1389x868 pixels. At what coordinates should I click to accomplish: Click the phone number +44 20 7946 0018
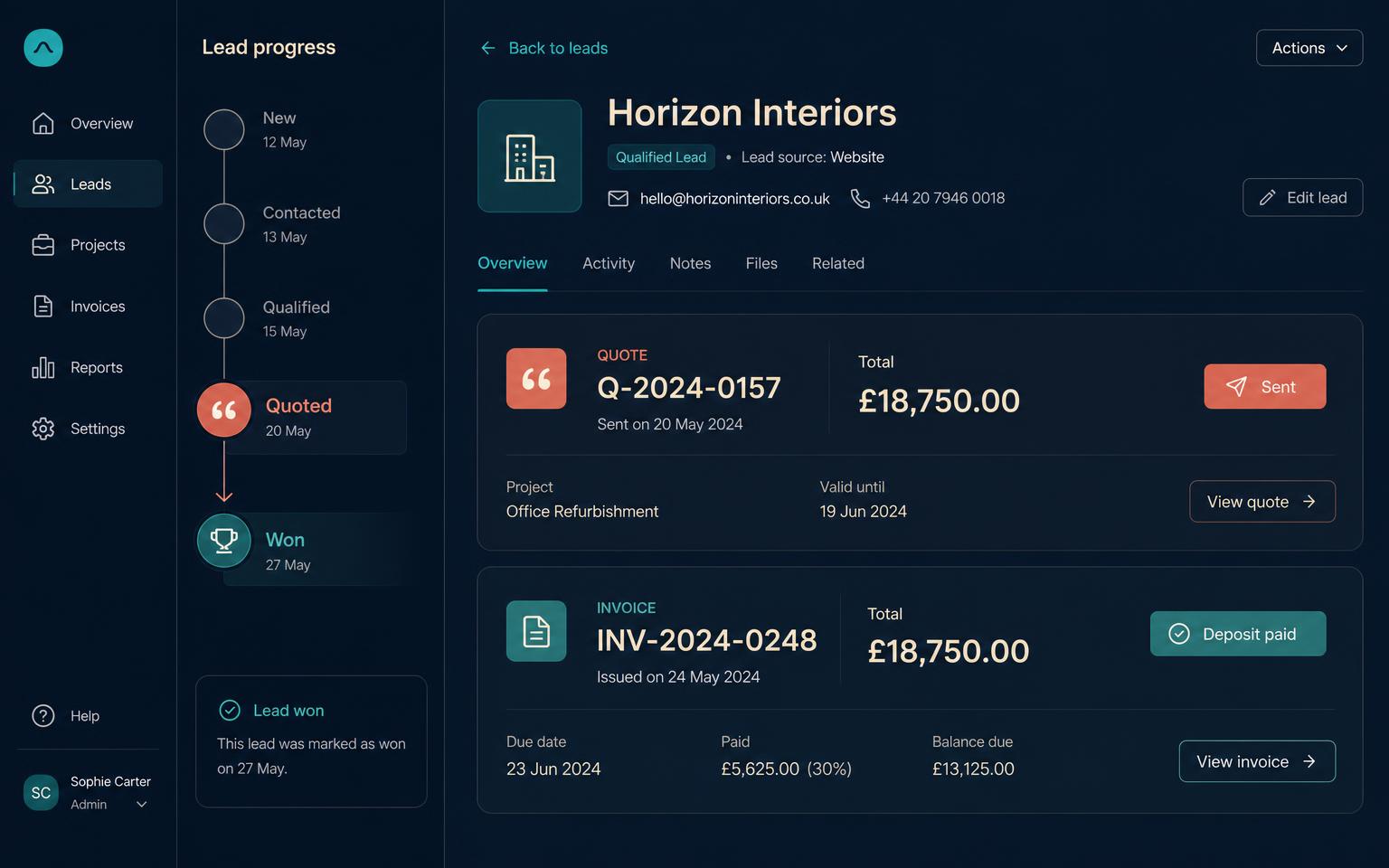943,198
